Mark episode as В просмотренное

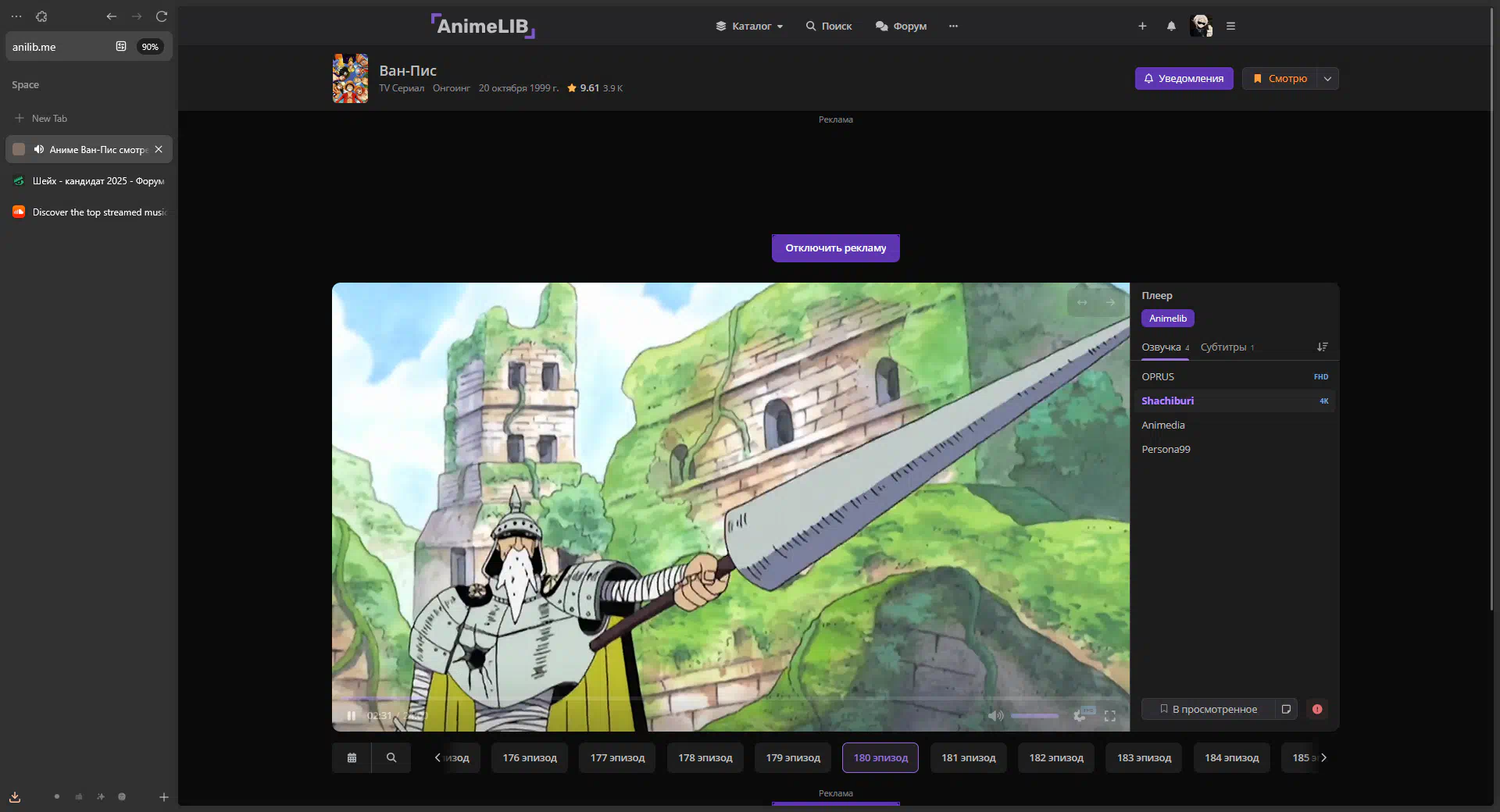pos(1208,709)
